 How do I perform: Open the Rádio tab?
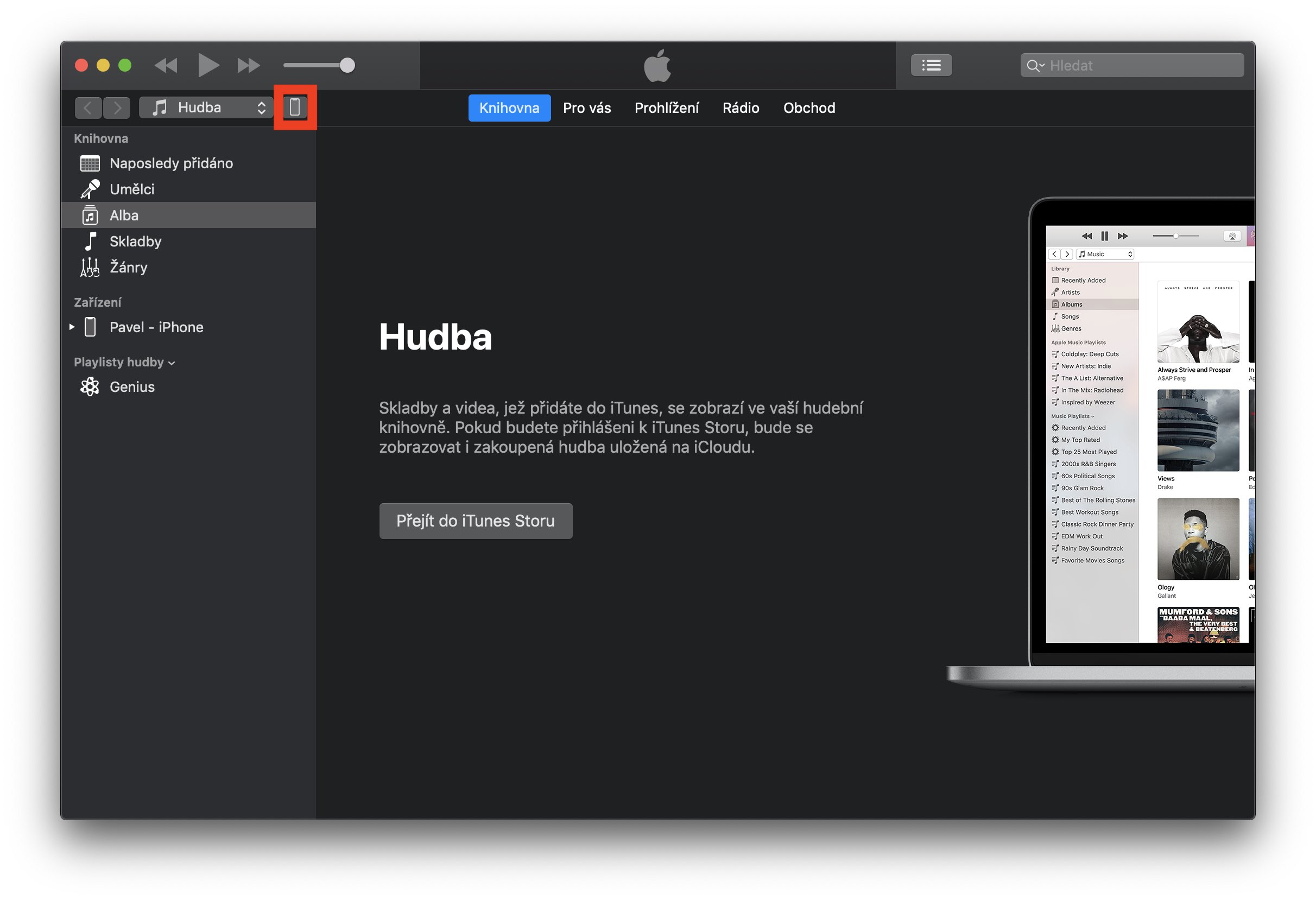tap(741, 108)
